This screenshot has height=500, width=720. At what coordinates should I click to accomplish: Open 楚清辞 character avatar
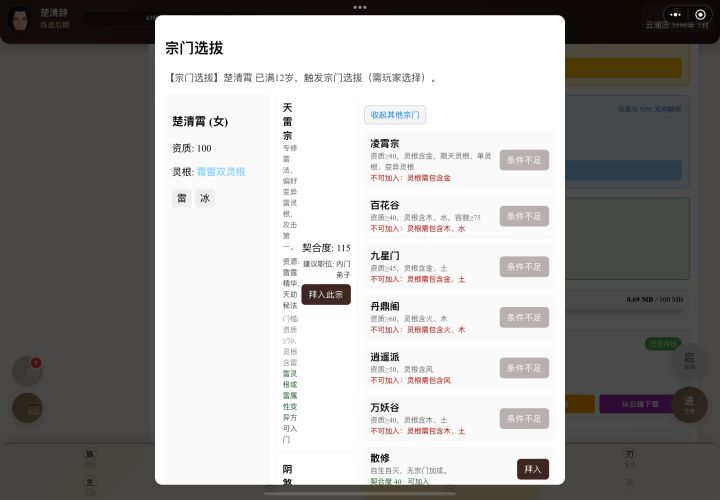pyautogui.click(x=20, y=20)
